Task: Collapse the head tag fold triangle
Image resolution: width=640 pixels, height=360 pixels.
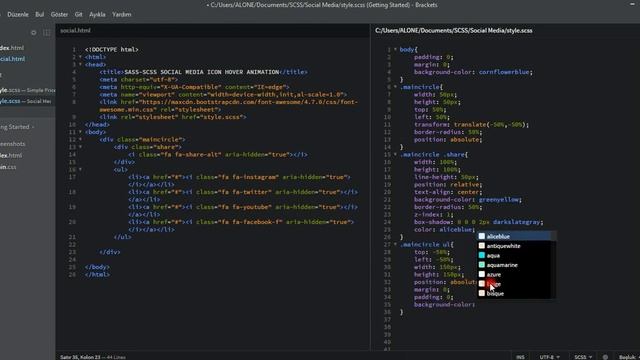Action: tap(80, 64)
